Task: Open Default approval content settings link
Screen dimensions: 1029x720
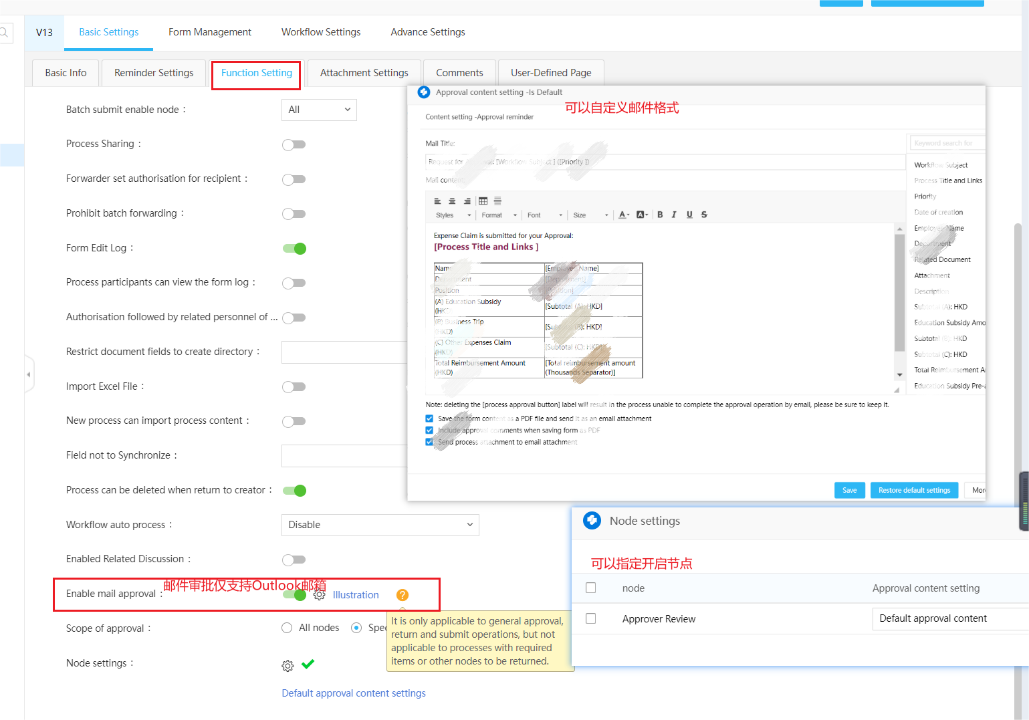Action: [354, 693]
